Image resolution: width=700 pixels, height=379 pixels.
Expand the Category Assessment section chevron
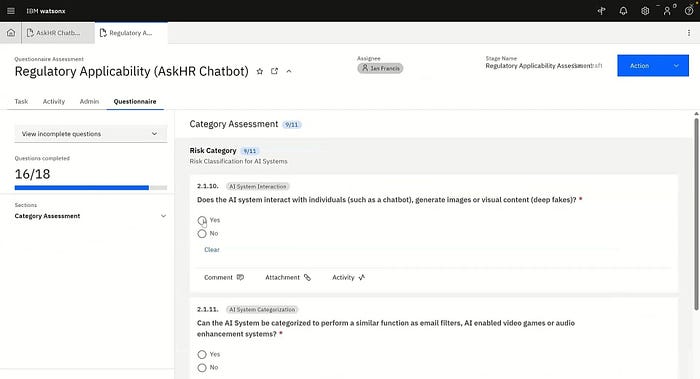(163, 216)
